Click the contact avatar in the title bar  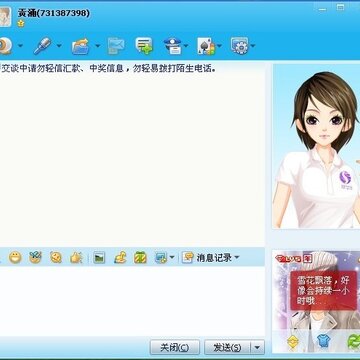(5, 17)
